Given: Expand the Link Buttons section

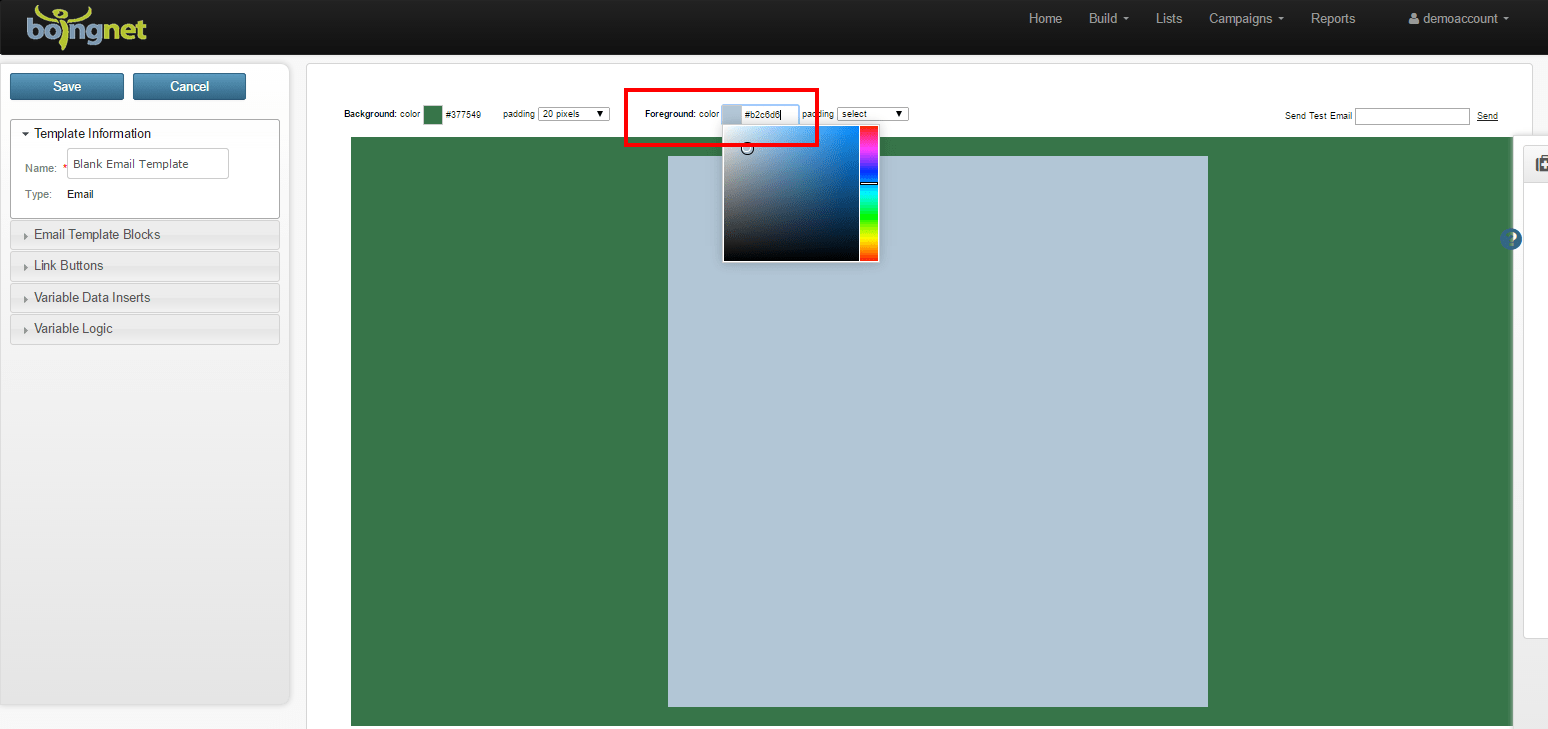Looking at the screenshot, I should tap(69, 265).
